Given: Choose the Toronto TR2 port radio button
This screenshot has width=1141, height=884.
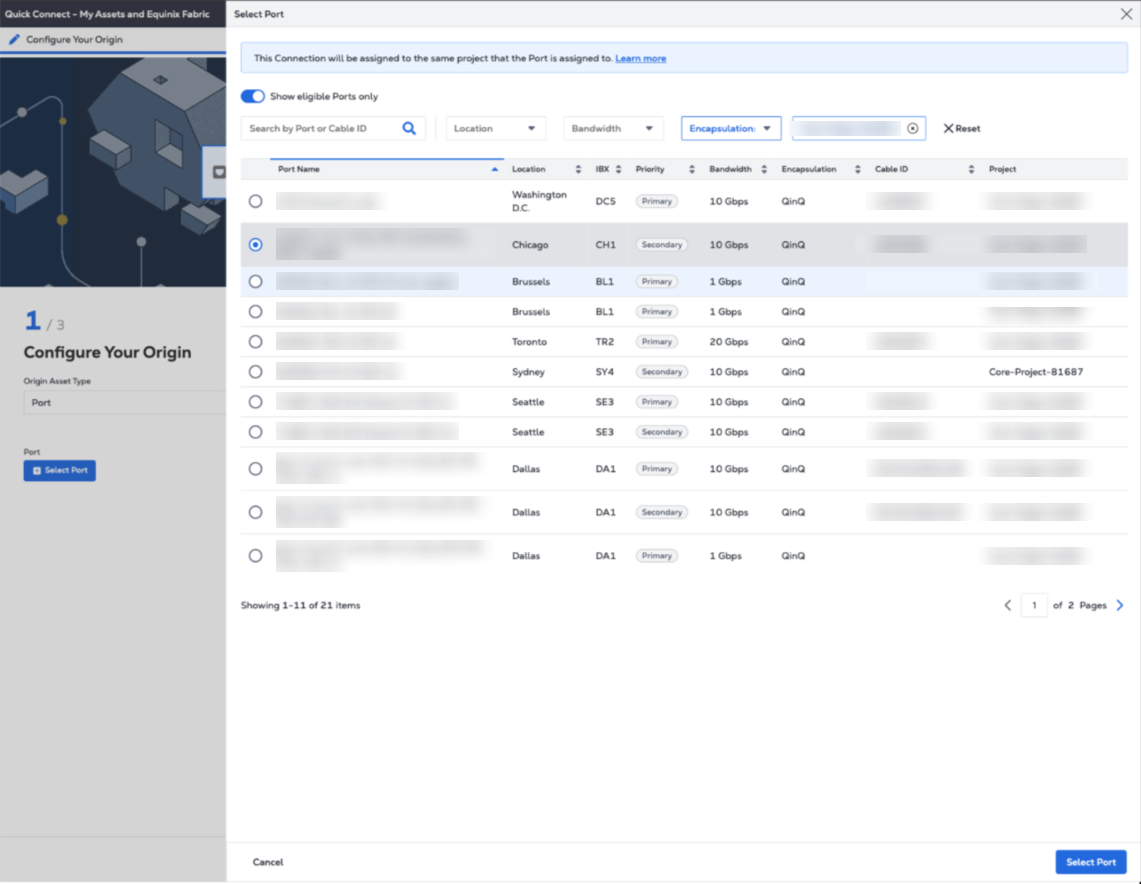Looking at the screenshot, I should click(256, 342).
